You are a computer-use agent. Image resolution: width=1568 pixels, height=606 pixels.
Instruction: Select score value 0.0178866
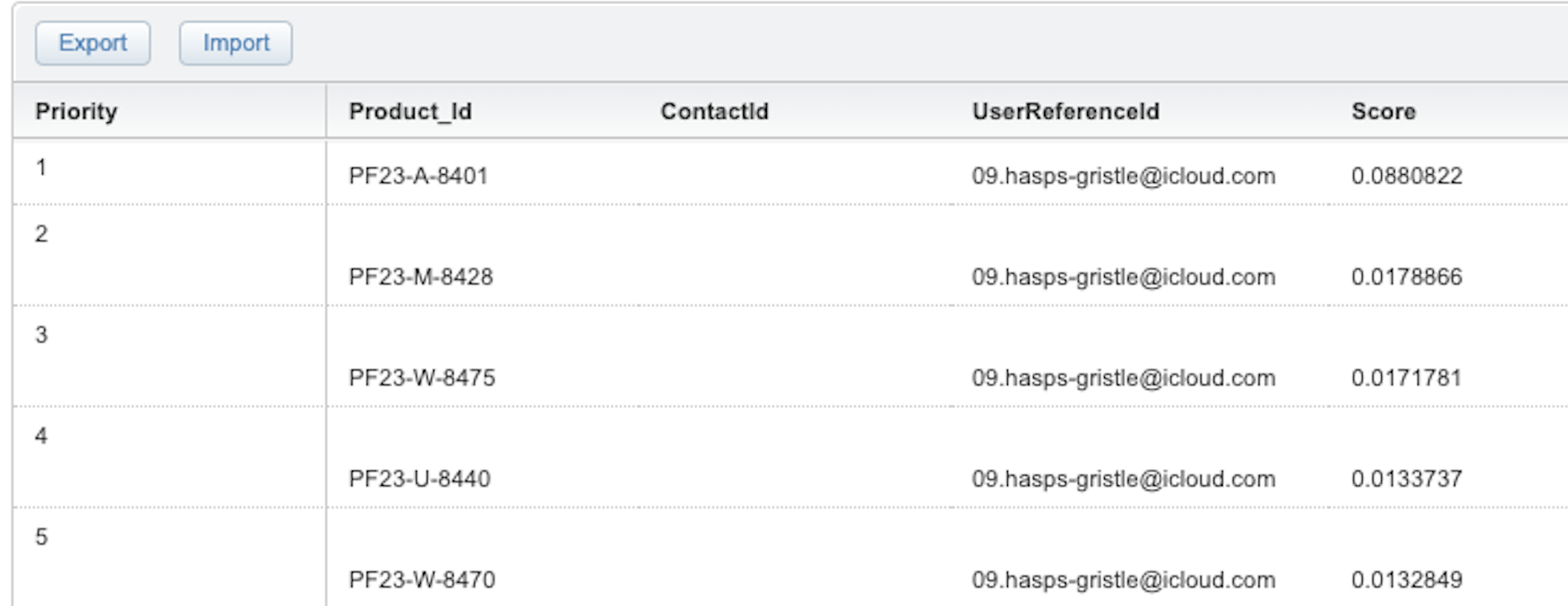coord(1406,277)
